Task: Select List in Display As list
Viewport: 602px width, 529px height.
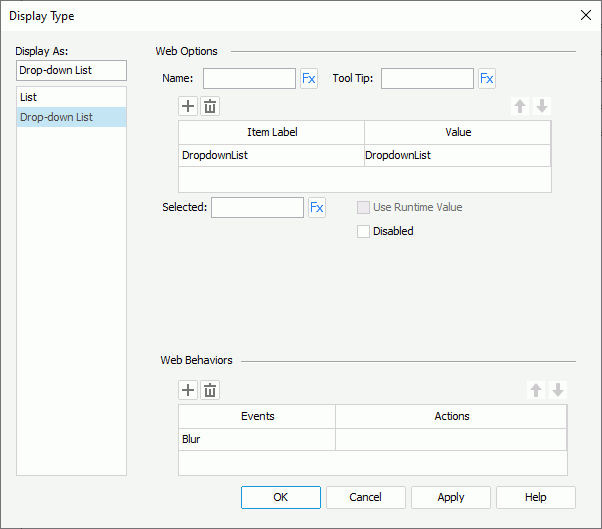Action: click(71, 97)
